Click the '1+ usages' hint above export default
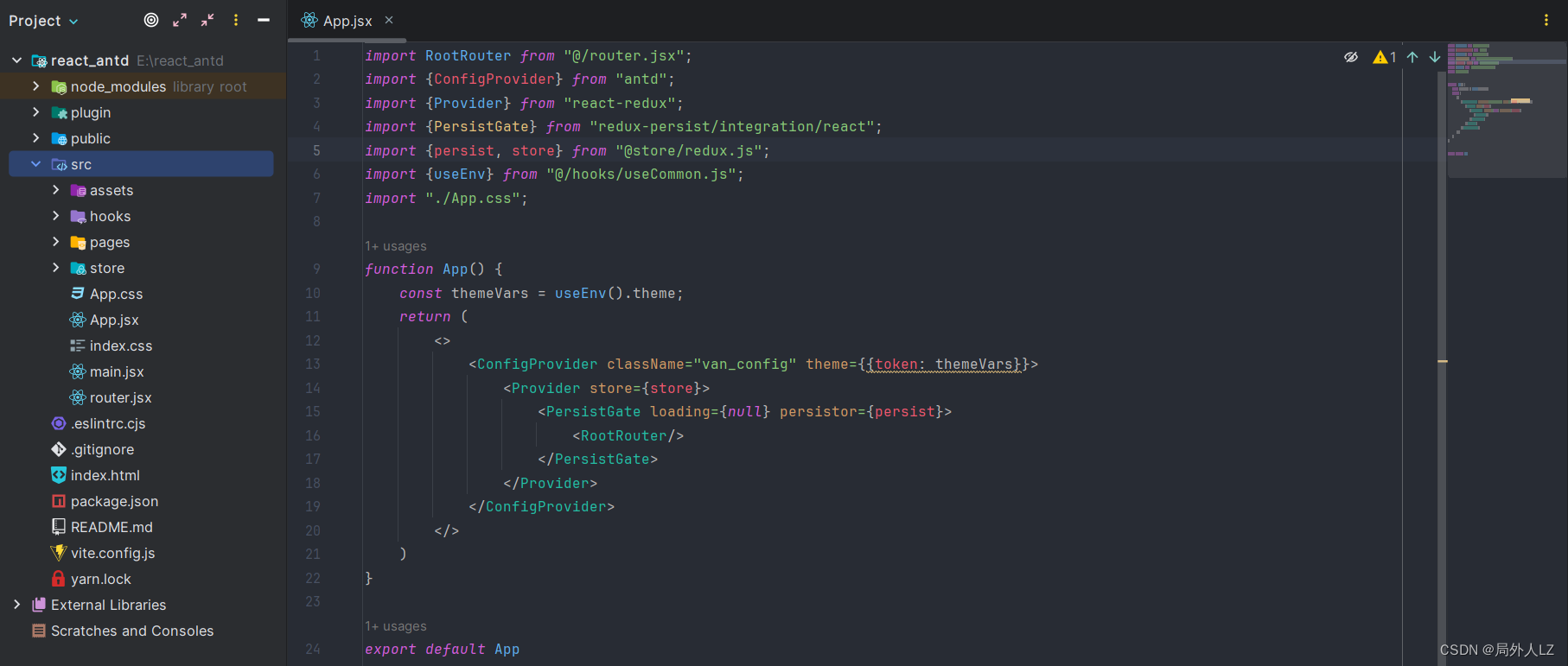1568x666 pixels. pyautogui.click(x=396, y=626)
